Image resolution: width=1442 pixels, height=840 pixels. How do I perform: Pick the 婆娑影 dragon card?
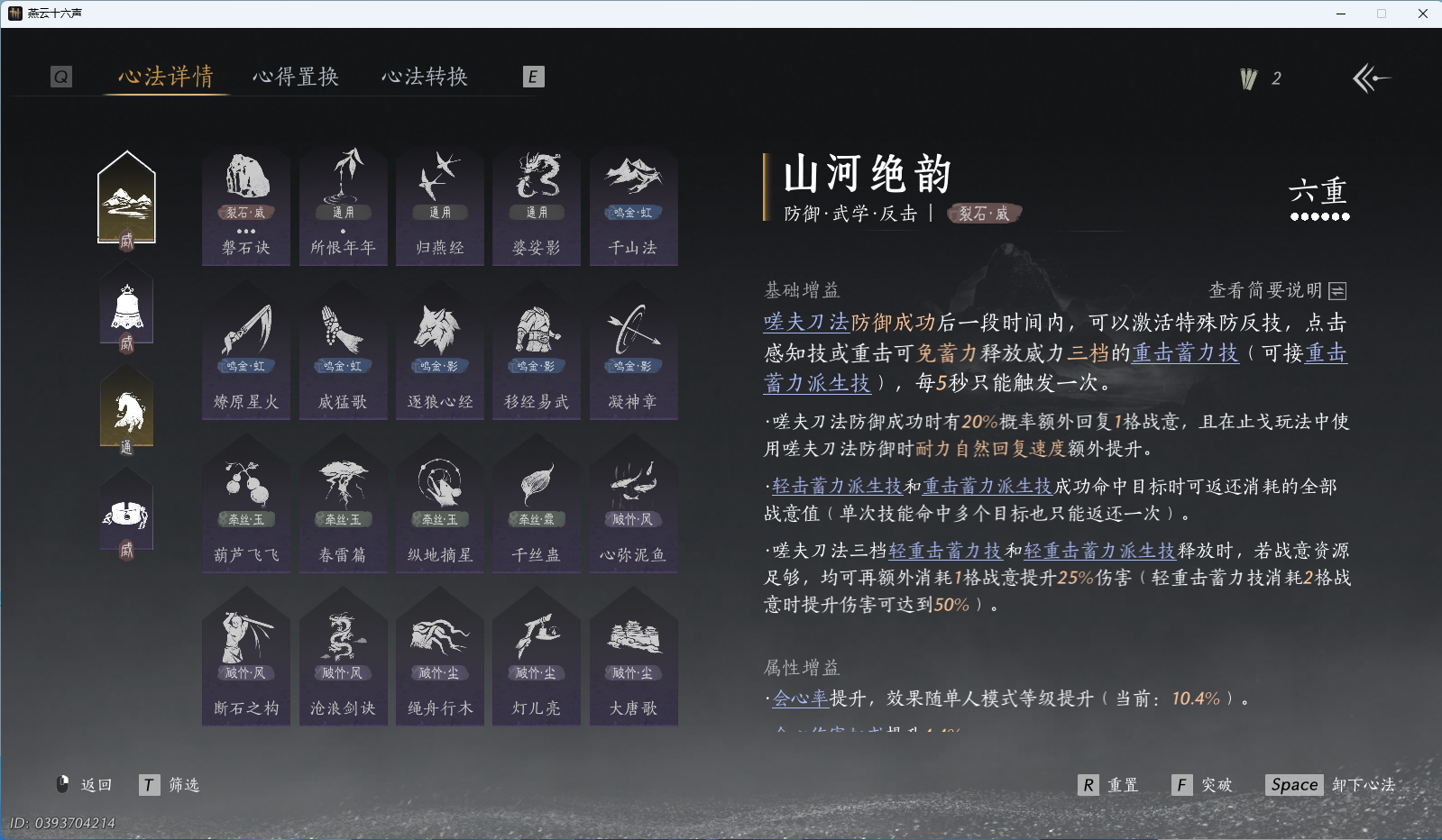[x=537, y=207]
